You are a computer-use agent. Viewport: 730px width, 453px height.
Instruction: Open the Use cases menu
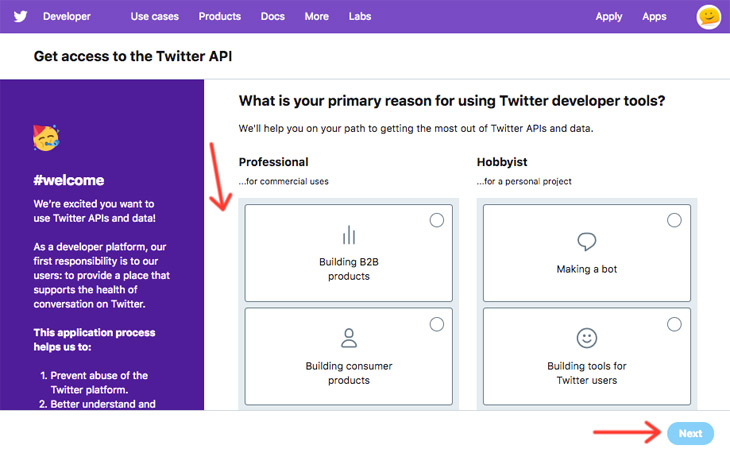155,16
